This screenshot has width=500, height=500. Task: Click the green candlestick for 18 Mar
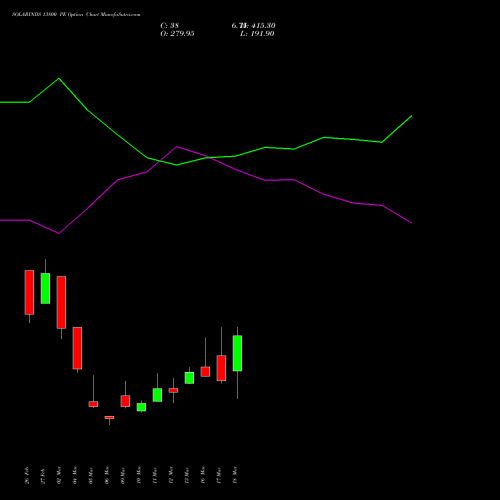(237, 353)
